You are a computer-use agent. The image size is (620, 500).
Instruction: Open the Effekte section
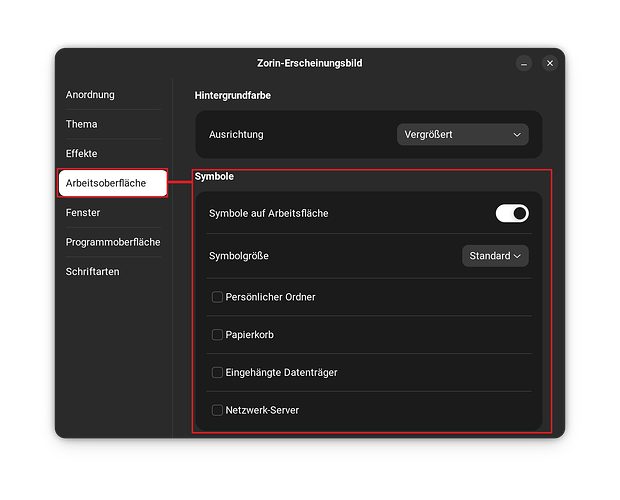[113, 153]
